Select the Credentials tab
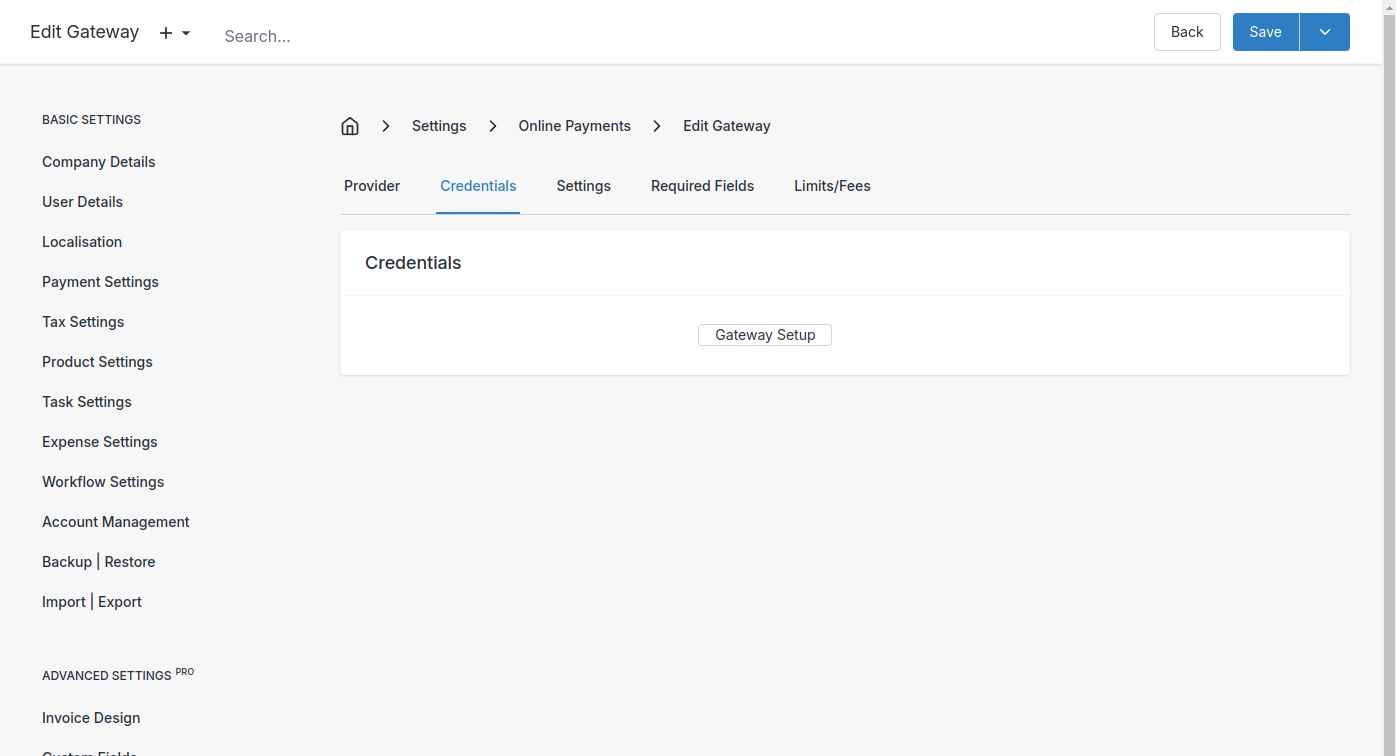 point(478,186)
